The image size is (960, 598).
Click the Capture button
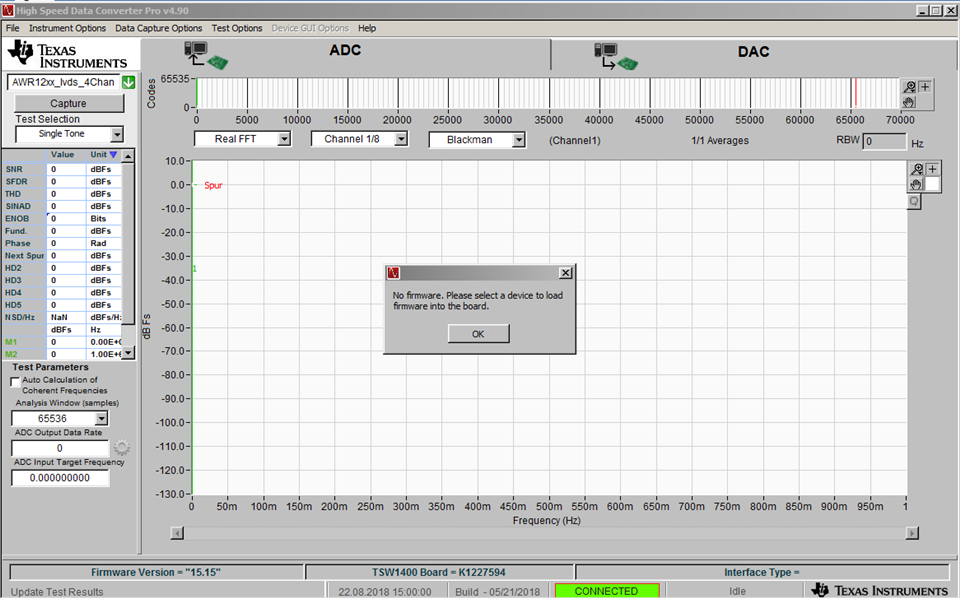point(69,103)
